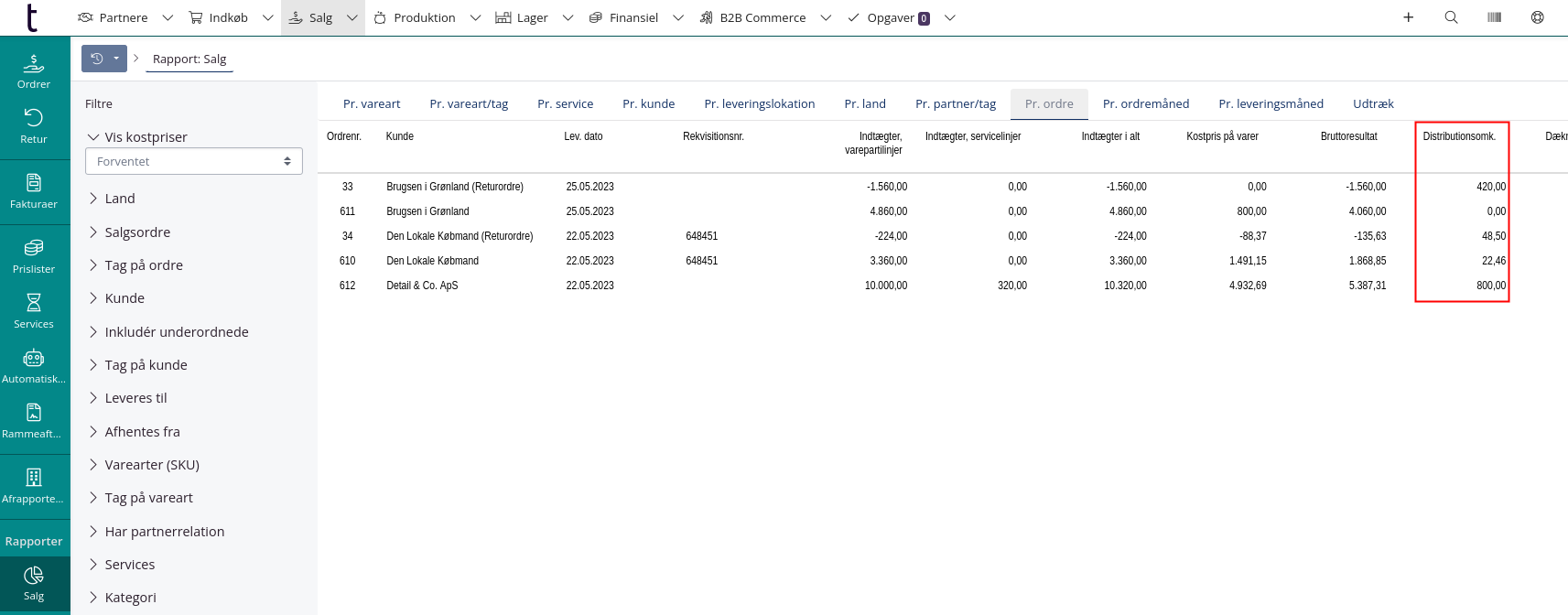Open the Finansiel menu

633,17
